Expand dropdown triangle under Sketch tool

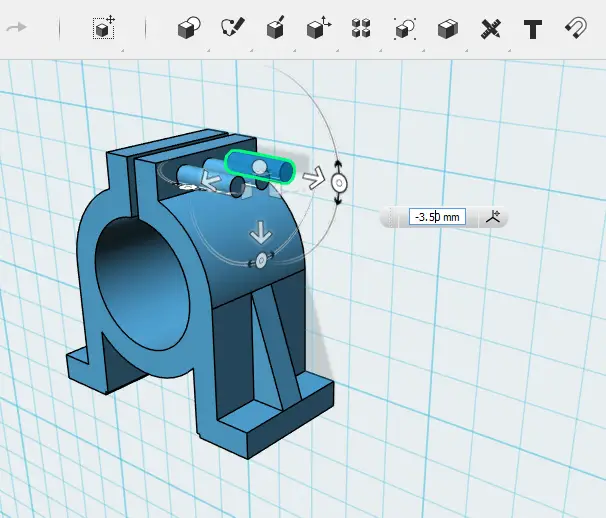[x=251, y=51]
